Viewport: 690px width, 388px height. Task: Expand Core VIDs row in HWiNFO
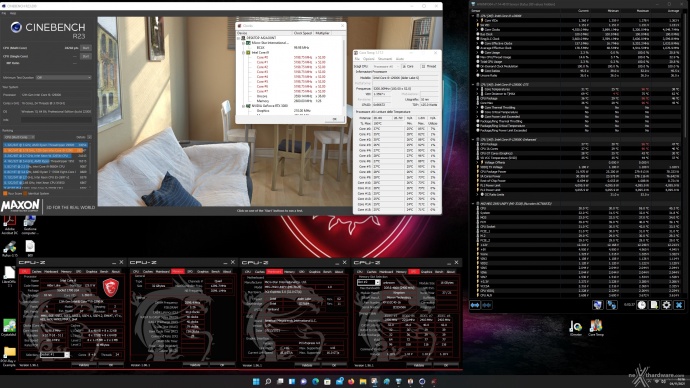(x=477, y=20)
